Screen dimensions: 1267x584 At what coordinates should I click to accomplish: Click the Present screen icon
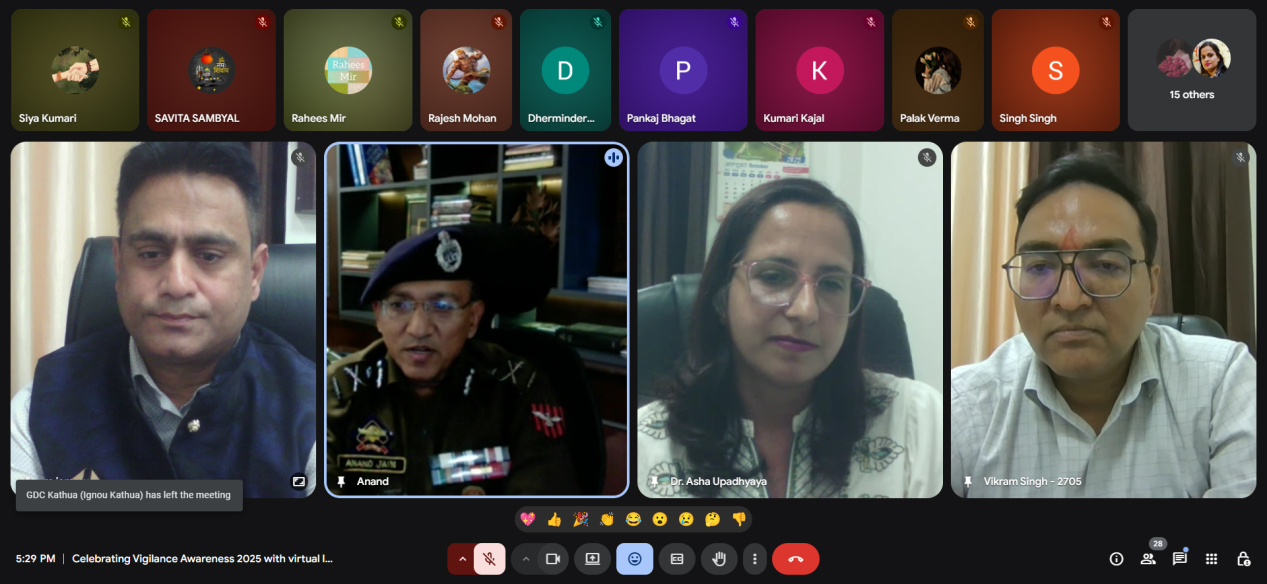(x=592, y=559)
